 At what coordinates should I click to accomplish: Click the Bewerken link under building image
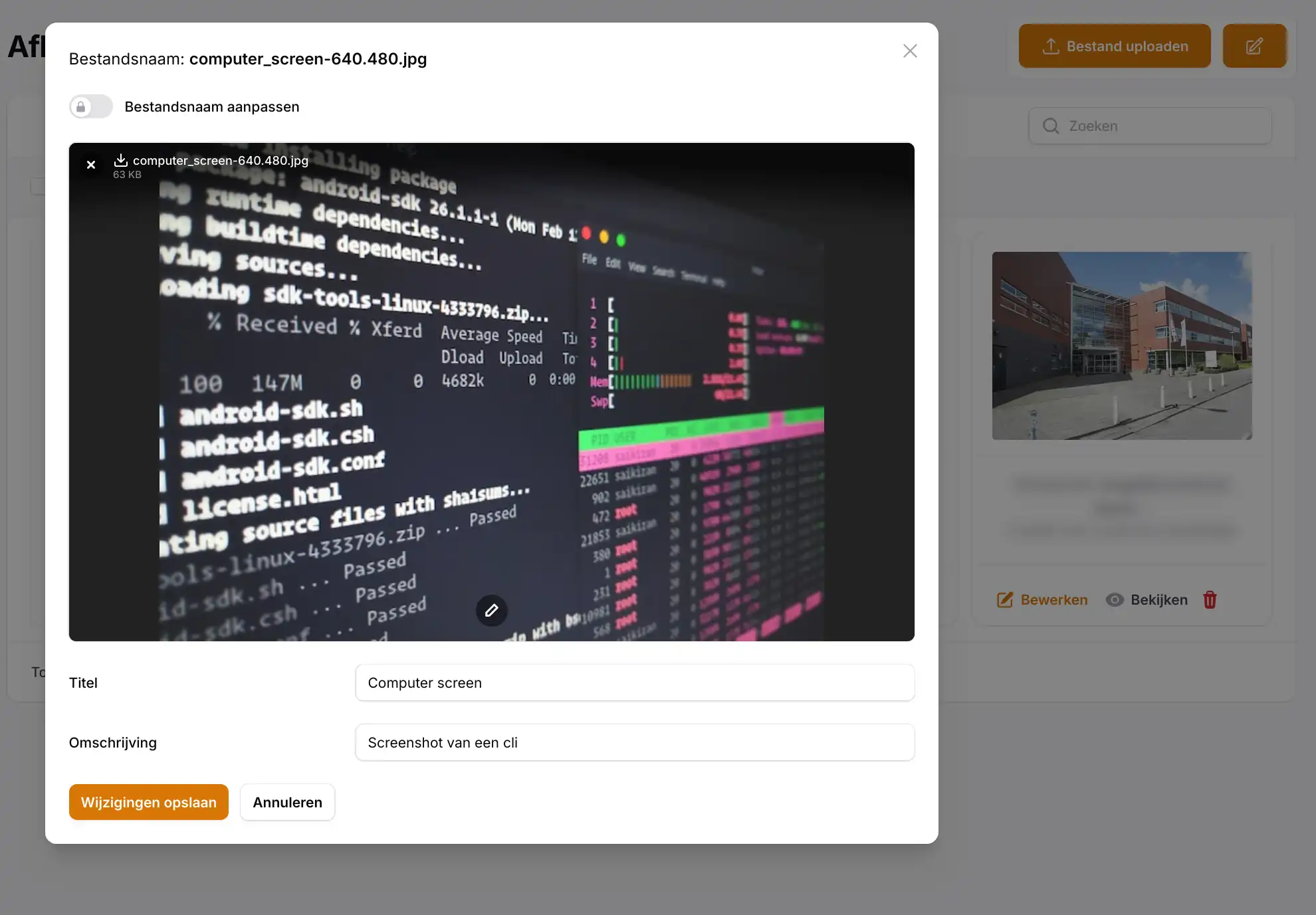[x=1053, y=600]
